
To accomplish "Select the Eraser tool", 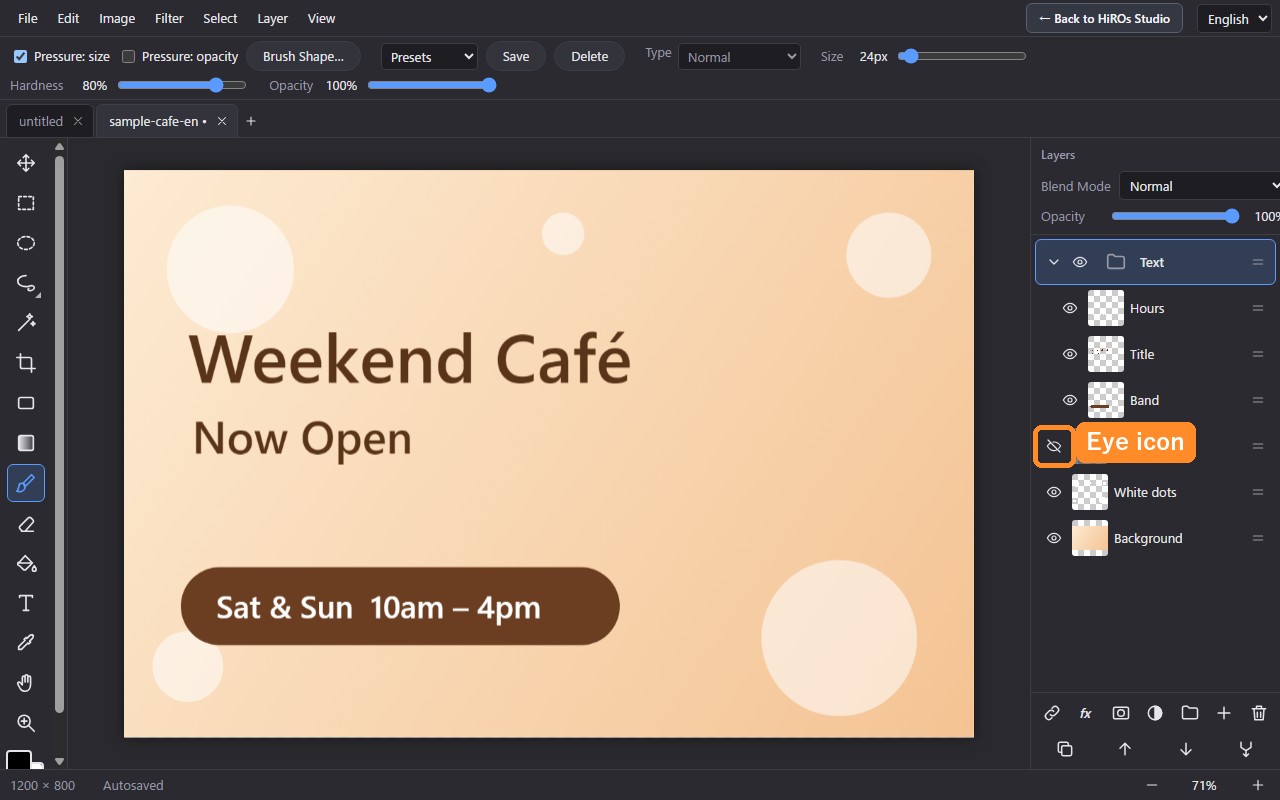I will click(x=26, y=523).
